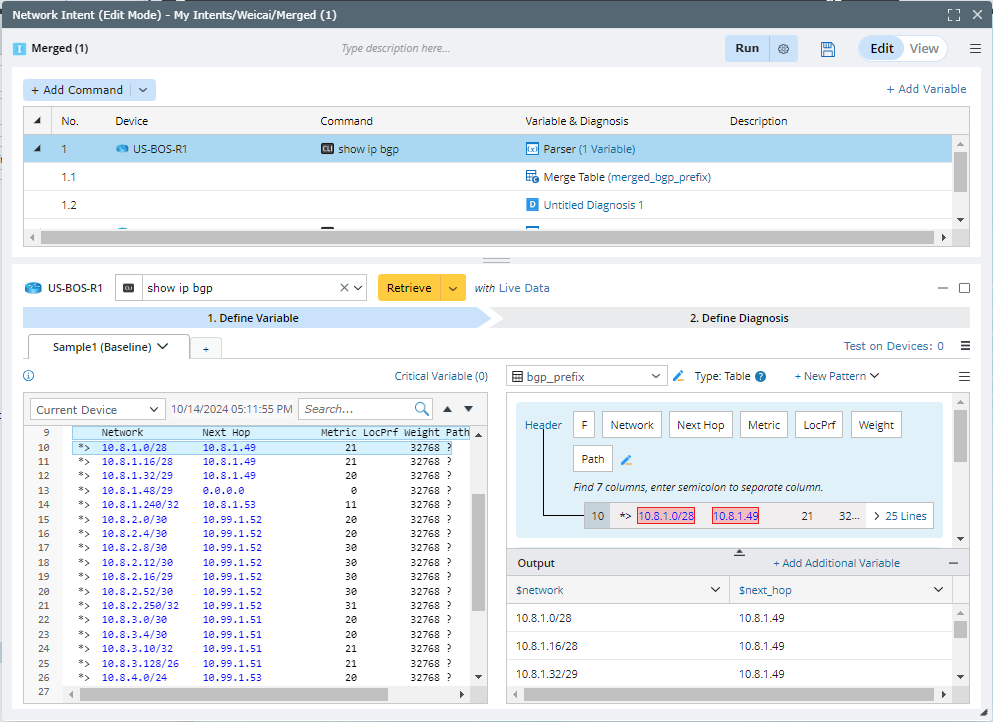Click the Type Table help icon
The height and width of the screenshot is (722, 993).
pos(760,377)
